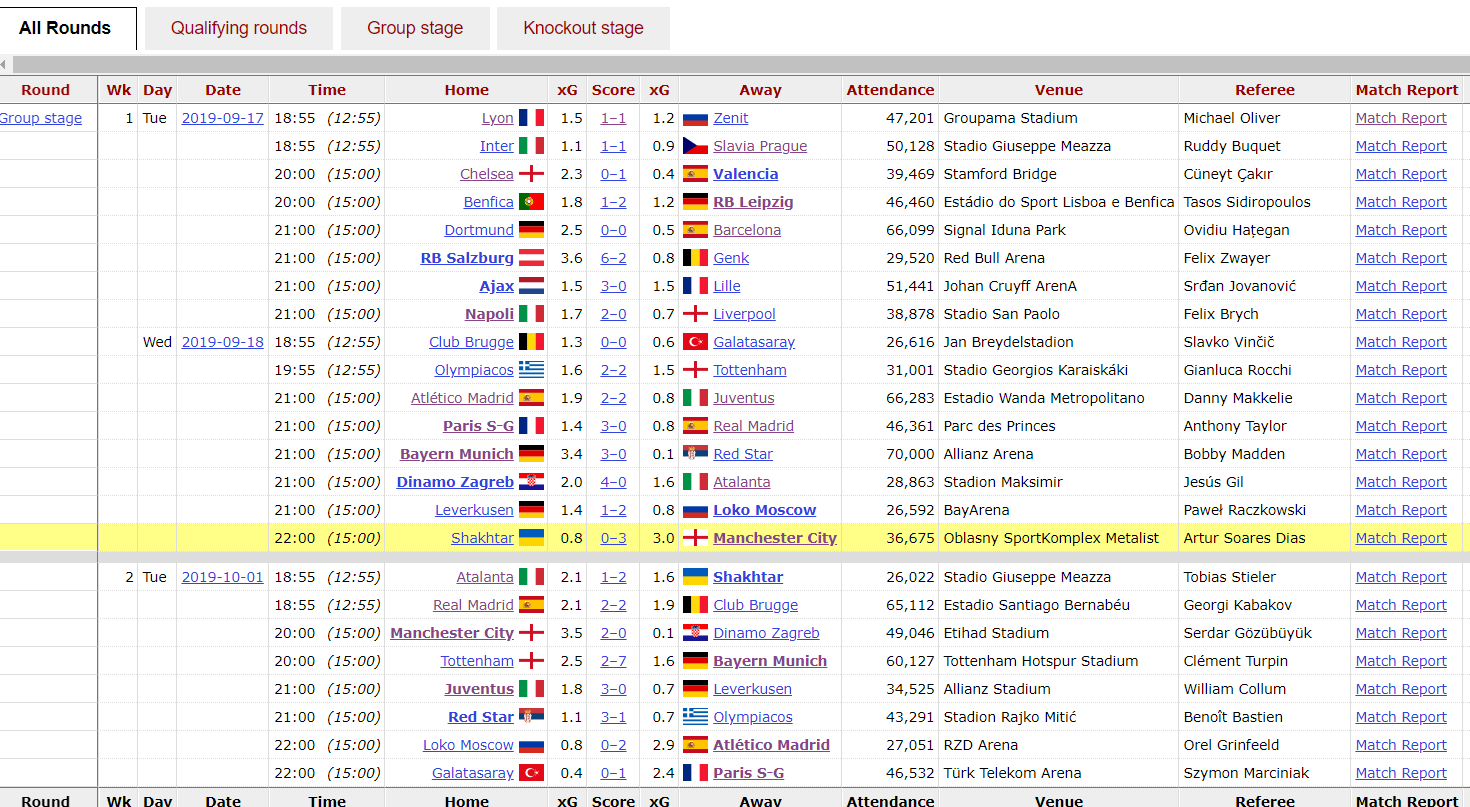Open the 6–2 score for RB Salzburg vs Genk
1470x807 pixels.
click(x=613, y=258)
